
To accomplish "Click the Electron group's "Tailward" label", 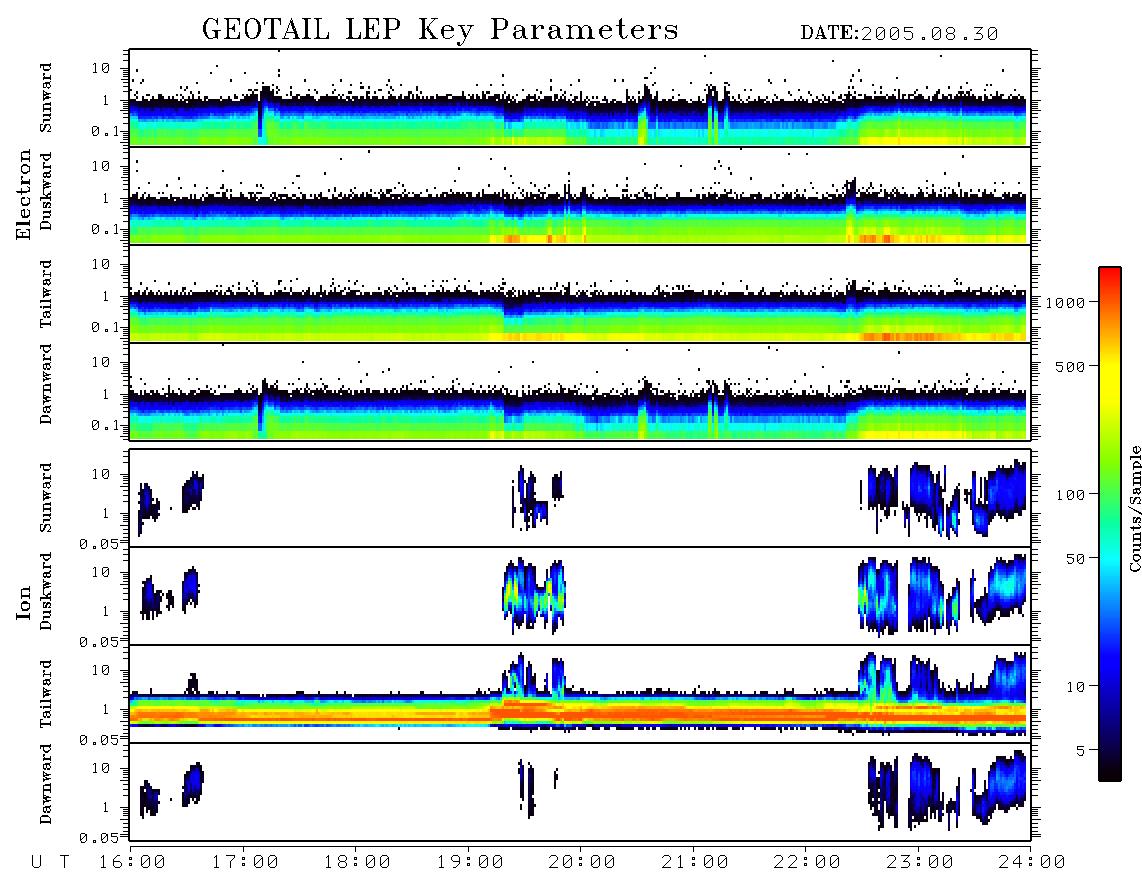I will pyautogui.click(x=46, y=294).
